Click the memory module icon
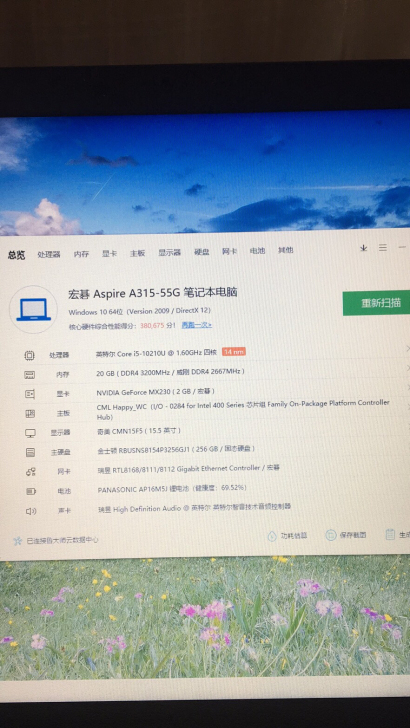Image resolution: width=410 pixels, height=728 pixels. tap(30, 375)
